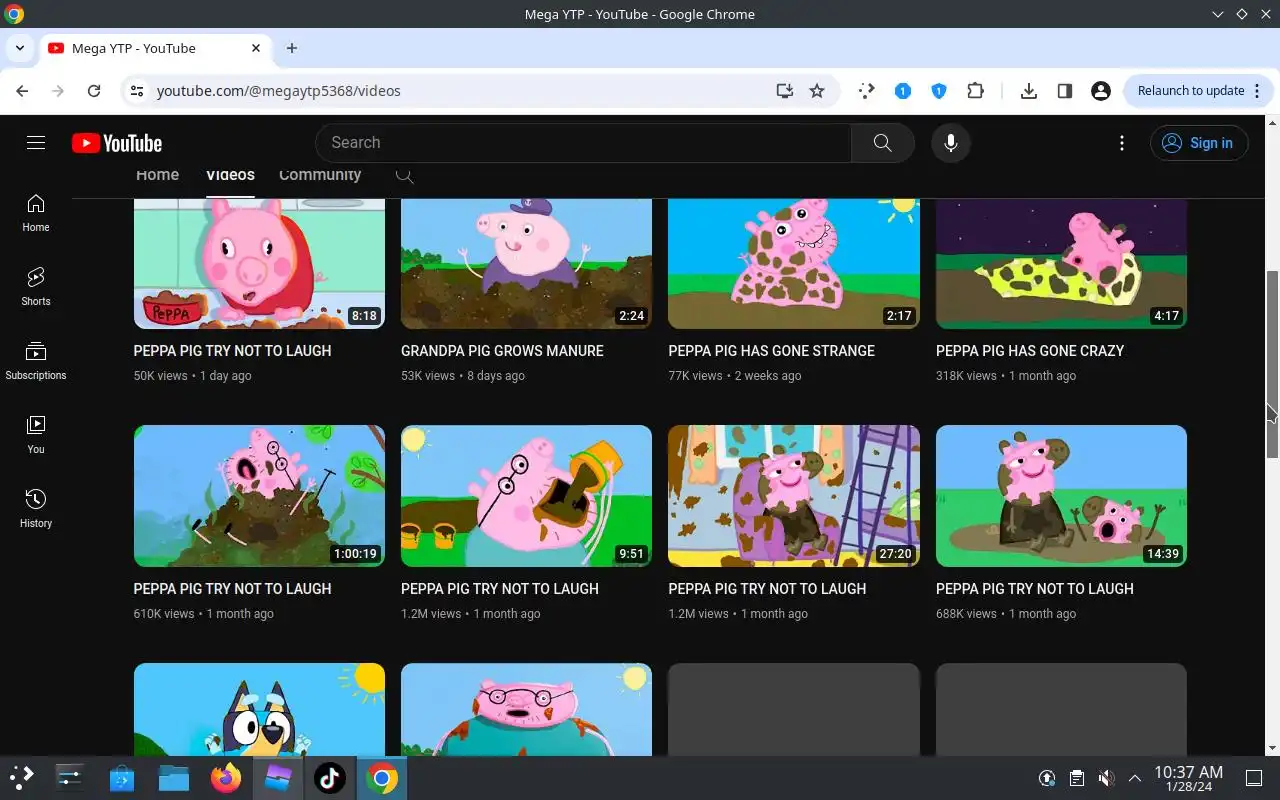Open the 14:39 video thumbnail
The image size is (1280, 800).
pos(1061,496)
